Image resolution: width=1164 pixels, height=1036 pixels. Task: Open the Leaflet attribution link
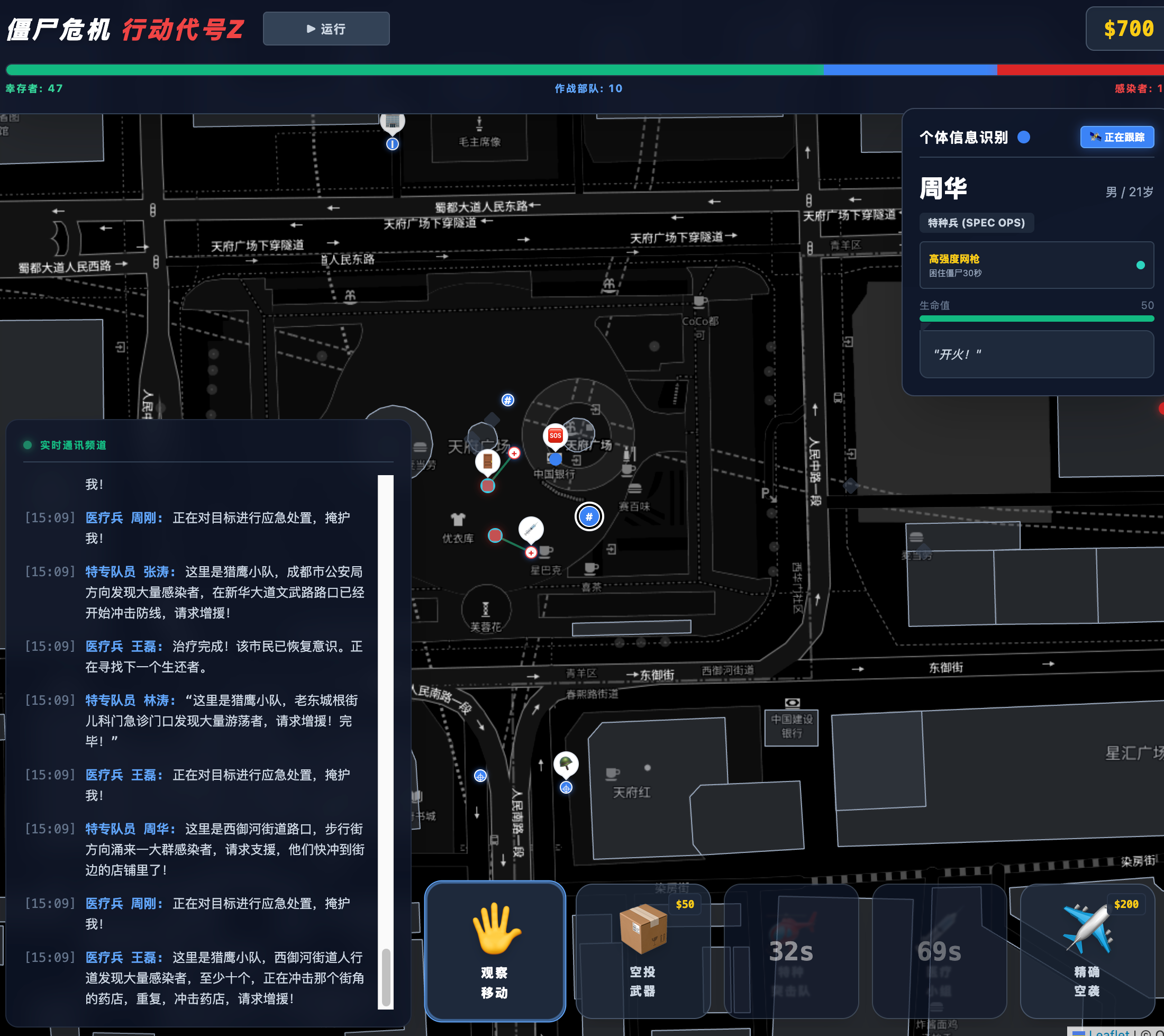[1107, 1031]
